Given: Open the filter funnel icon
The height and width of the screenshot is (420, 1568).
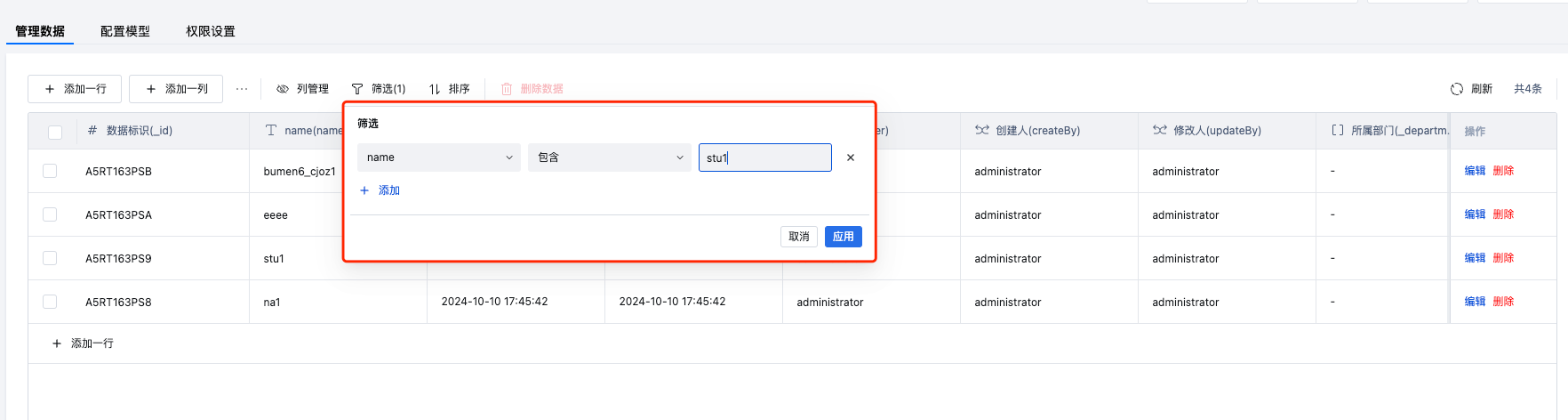Looking at the screenshot, I should tap(357, 89).
